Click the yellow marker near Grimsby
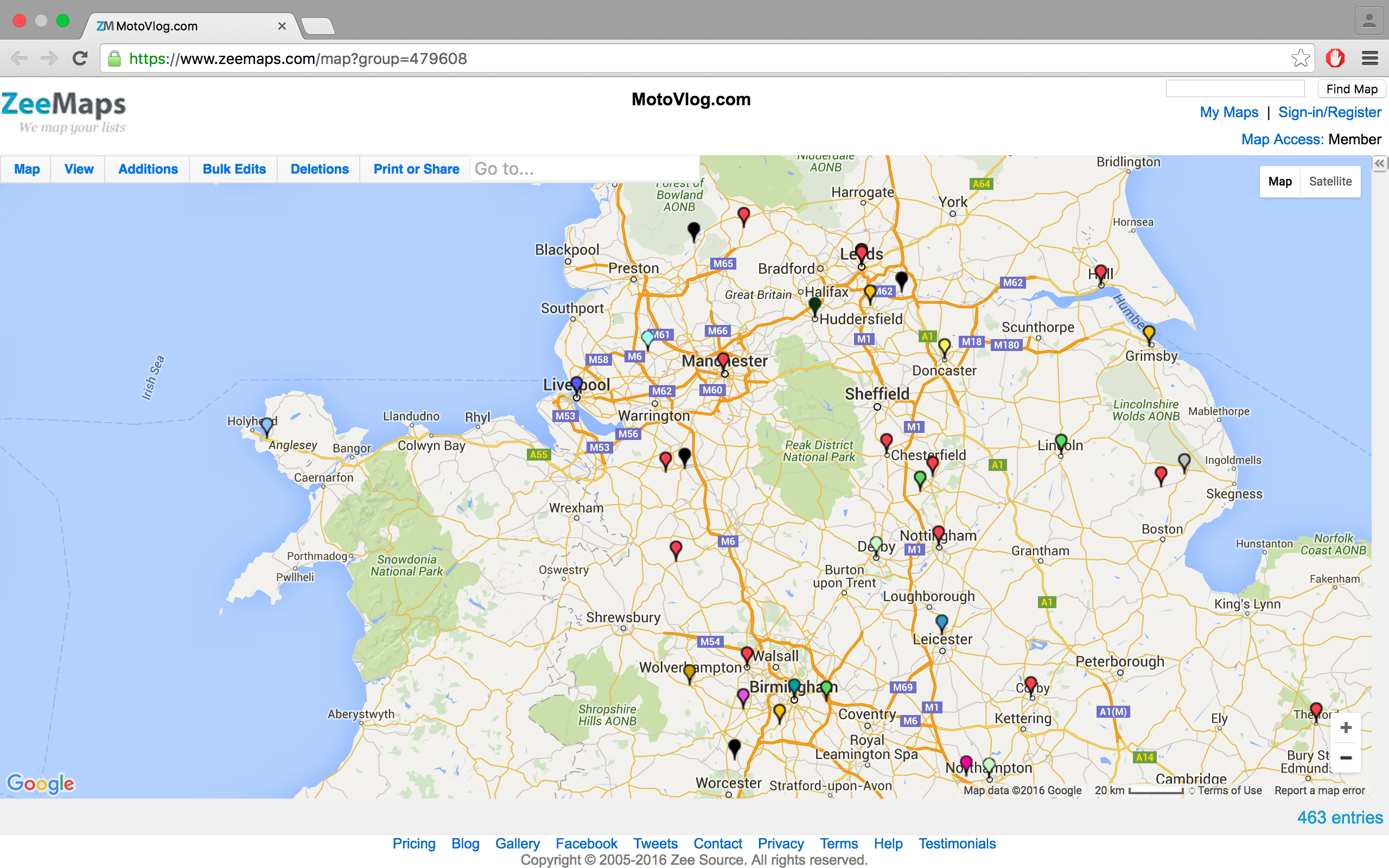This screenshot has width=1389, height=868. 1149,333
